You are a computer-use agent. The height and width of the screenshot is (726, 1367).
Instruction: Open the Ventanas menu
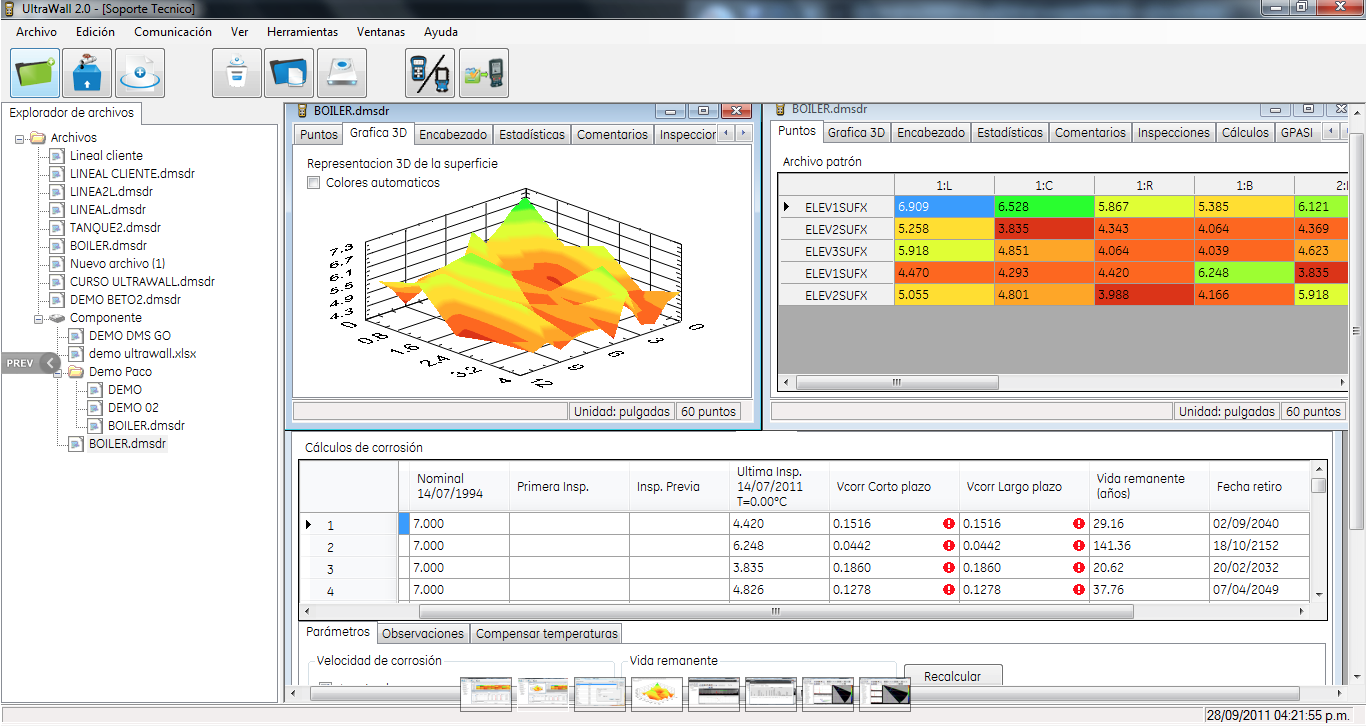(381, 32)
